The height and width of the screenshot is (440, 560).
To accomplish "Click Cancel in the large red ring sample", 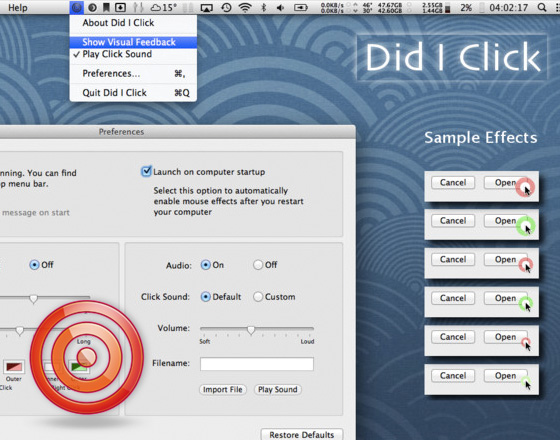I will pyautogui.click(x=453, y=182).
